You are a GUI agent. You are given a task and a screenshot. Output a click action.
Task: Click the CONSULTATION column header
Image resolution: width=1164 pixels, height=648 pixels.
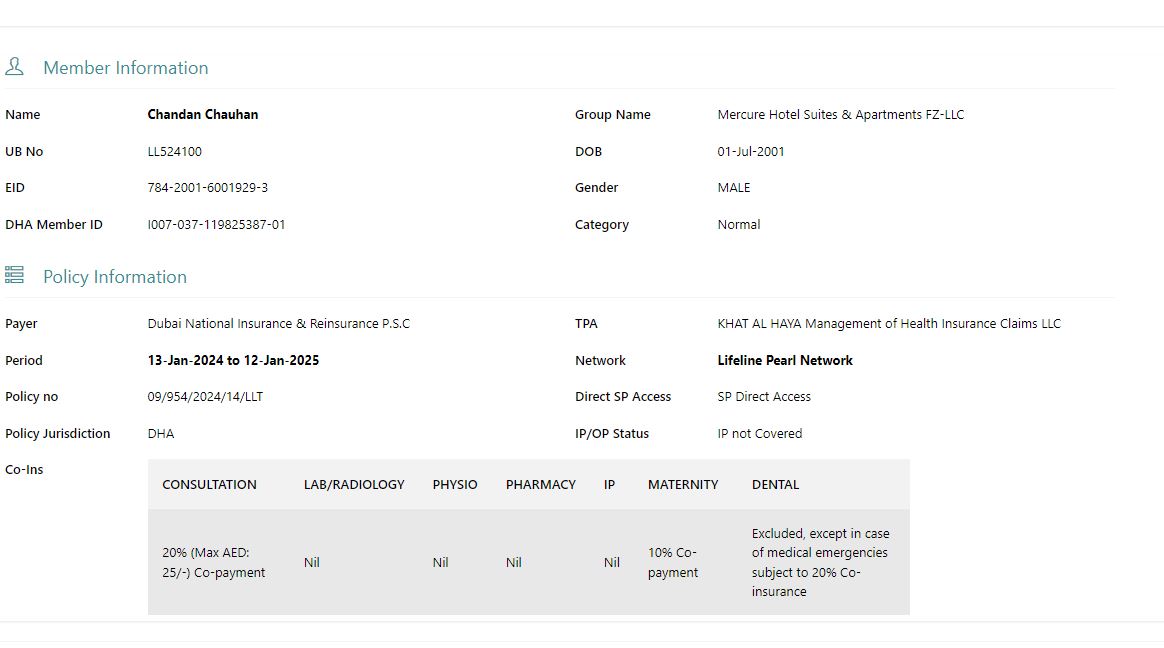point(209,485)
